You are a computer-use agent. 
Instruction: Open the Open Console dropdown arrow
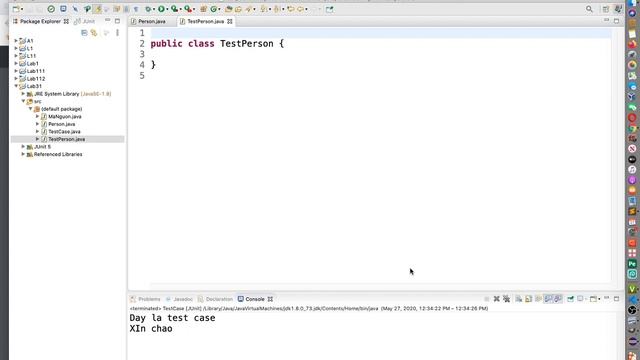click(x=599, y=299)
